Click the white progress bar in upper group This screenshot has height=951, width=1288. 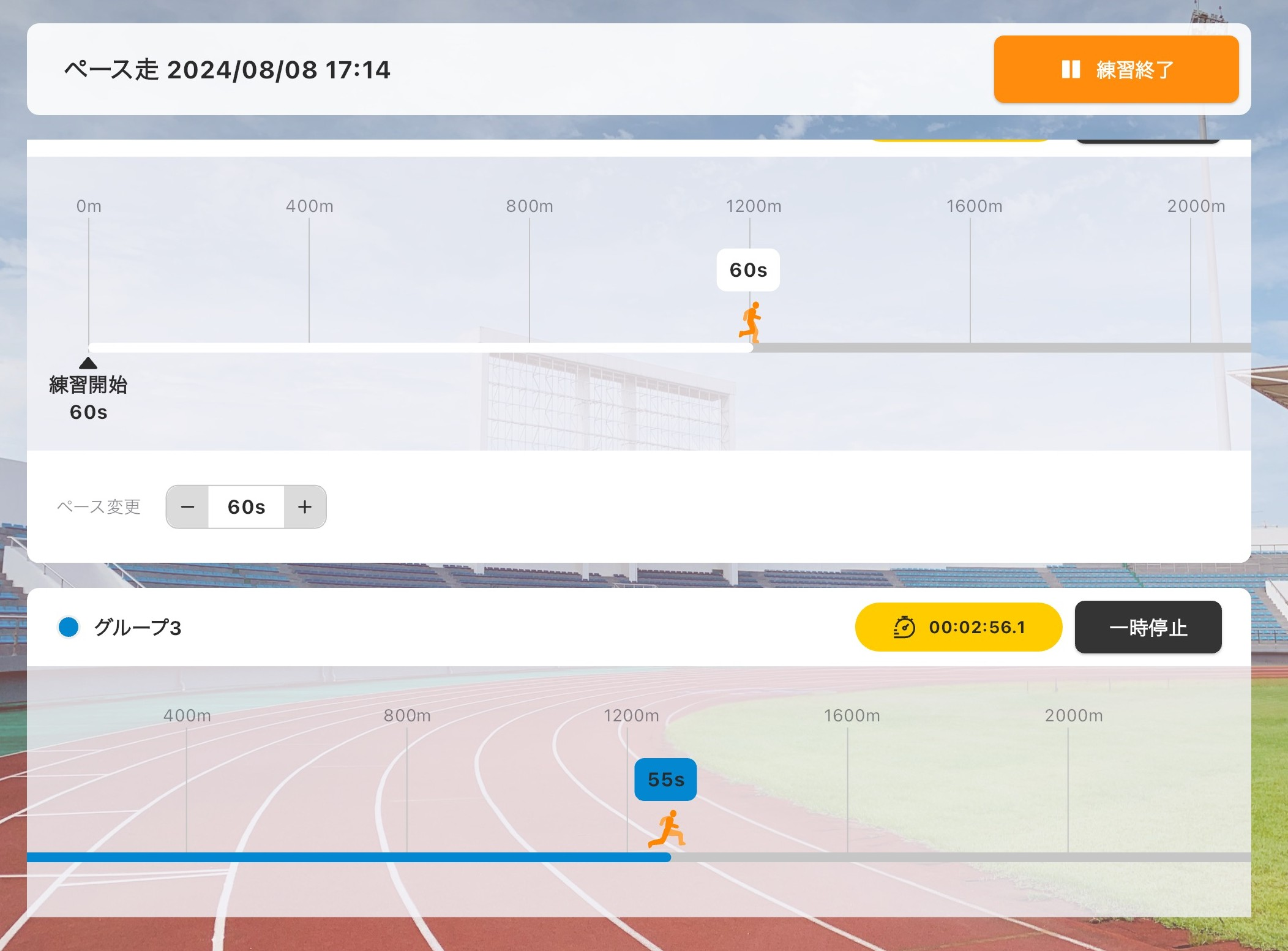(420, 348)
